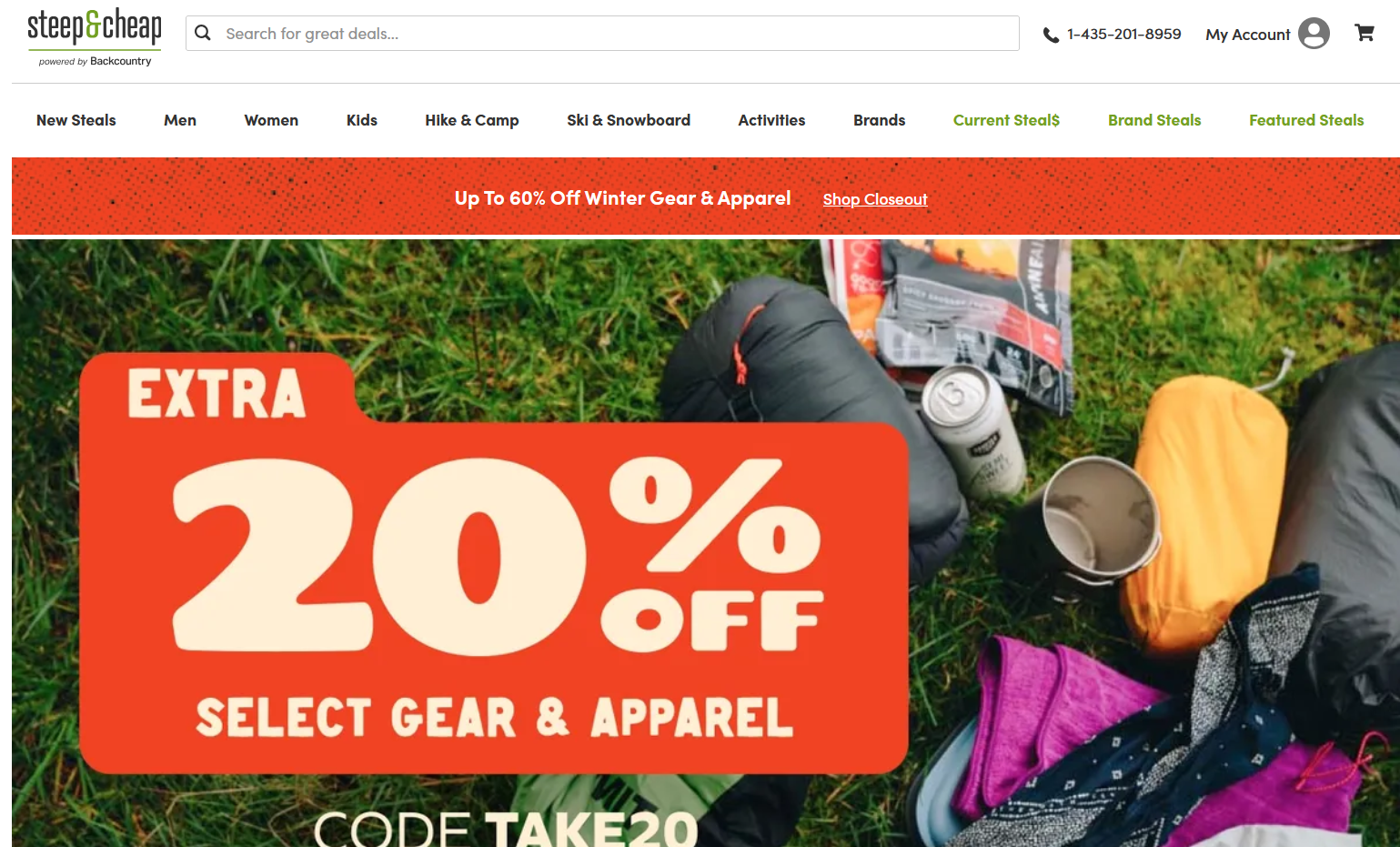
Task: Open Current Steal$ deals
Action: 1006,120
